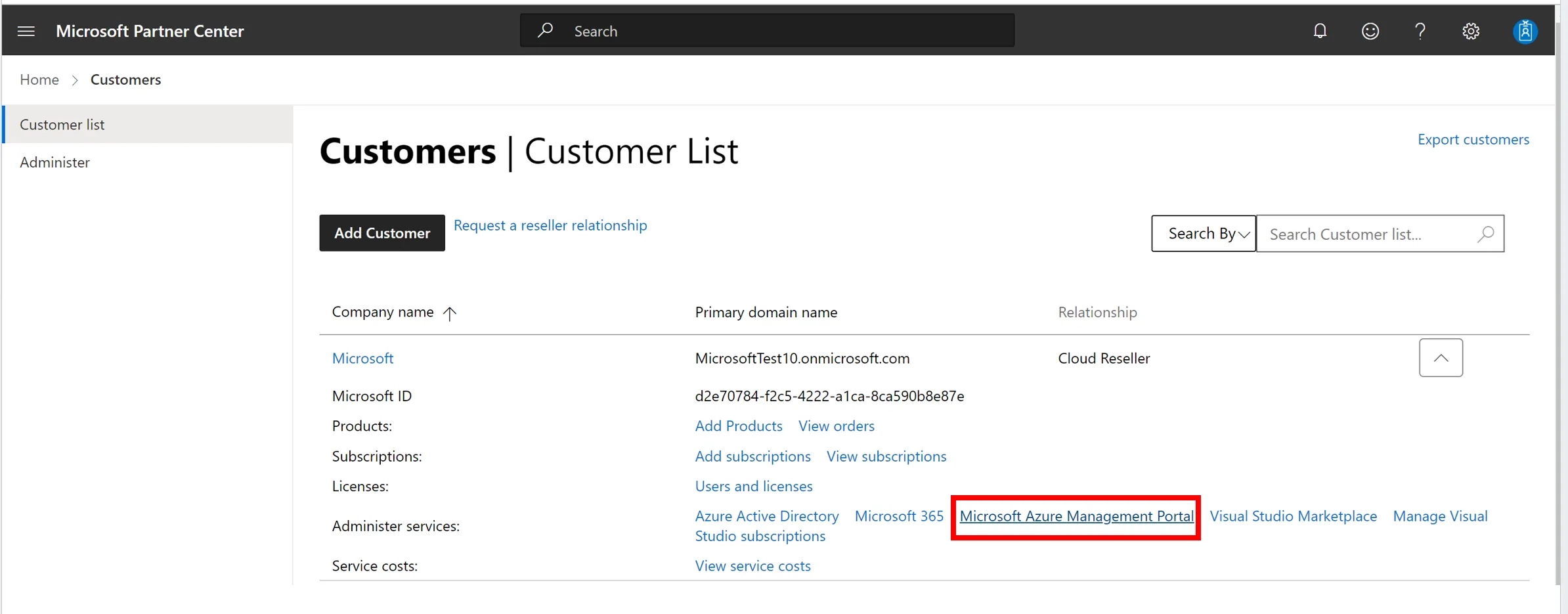Open Request a reseller relationship link
This screenshot has width=1568, height=614.
[x=550, y=225]
